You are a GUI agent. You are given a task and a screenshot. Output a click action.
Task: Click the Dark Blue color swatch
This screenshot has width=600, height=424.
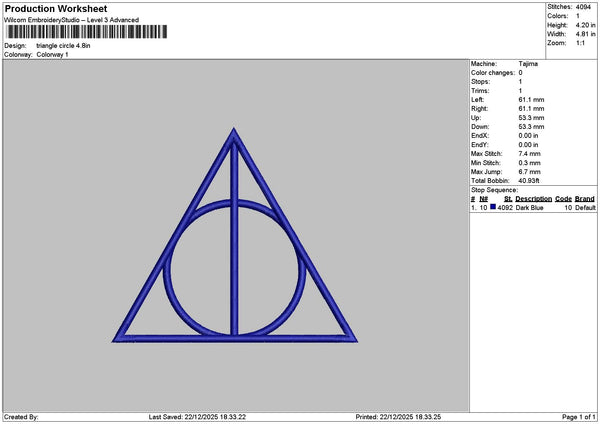493,207
